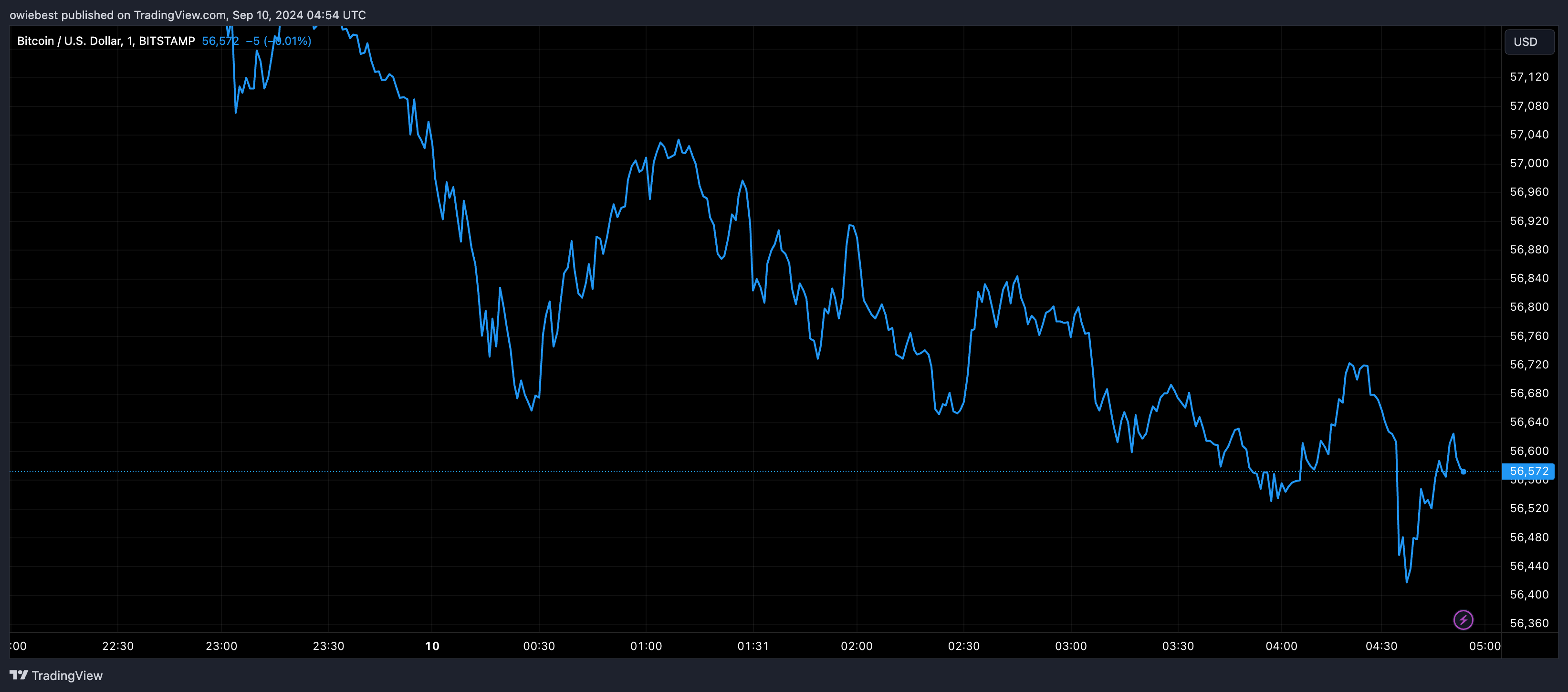The width and height of the screenshot is (1568, 692).
Task: Select the 01:31 time axis label
Action: coord(753,646)
